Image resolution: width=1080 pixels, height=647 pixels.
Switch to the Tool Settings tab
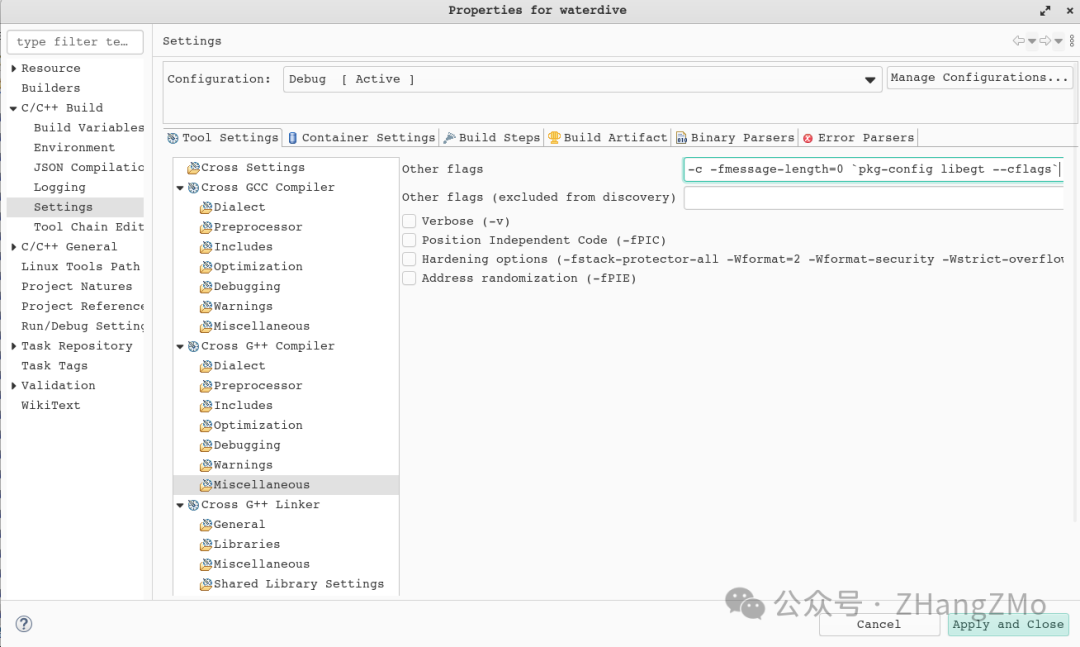click(x=222, y=138)
